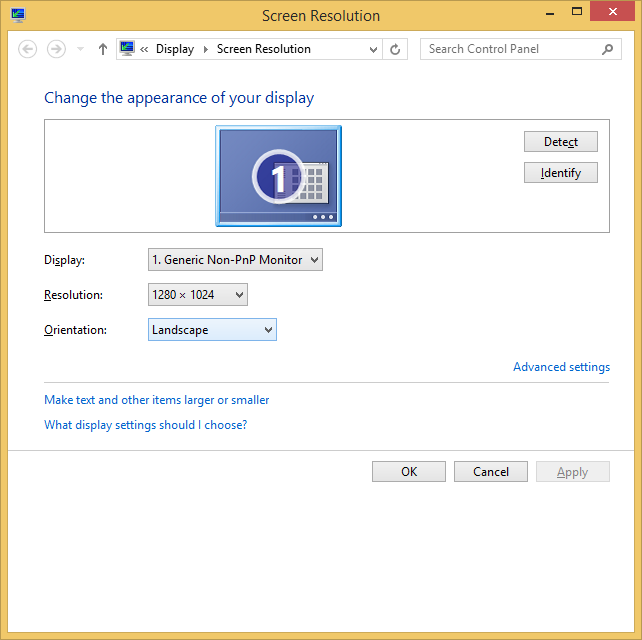Open the recent locations dropdown arrow

[80, 49]
